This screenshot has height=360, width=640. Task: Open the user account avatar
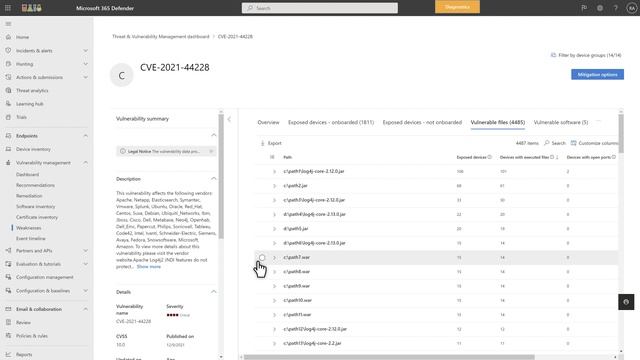[x=631, y=8]
